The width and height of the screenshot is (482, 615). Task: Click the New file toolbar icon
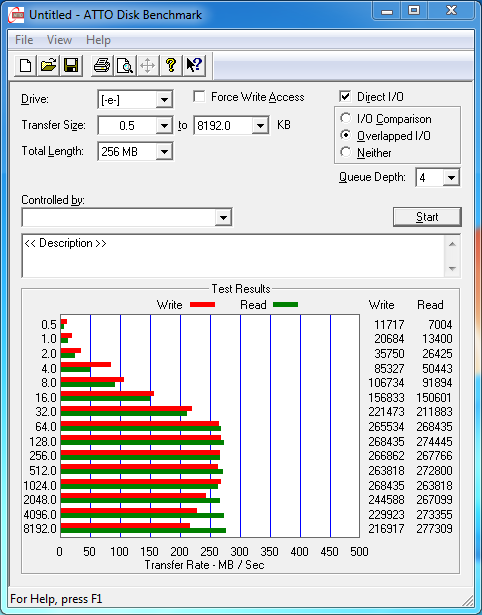(26, 65)
